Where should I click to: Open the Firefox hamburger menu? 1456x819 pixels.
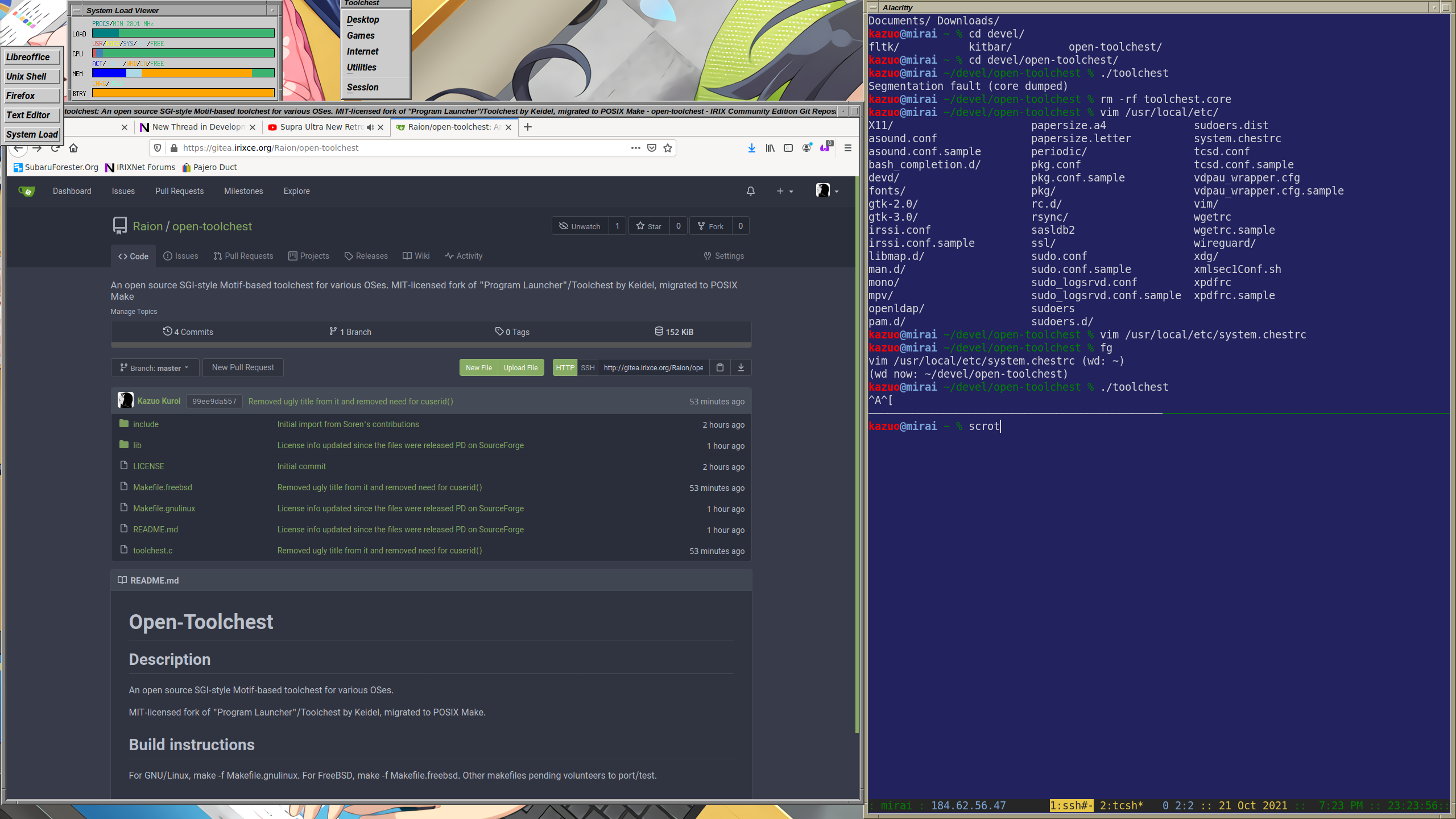848,148
